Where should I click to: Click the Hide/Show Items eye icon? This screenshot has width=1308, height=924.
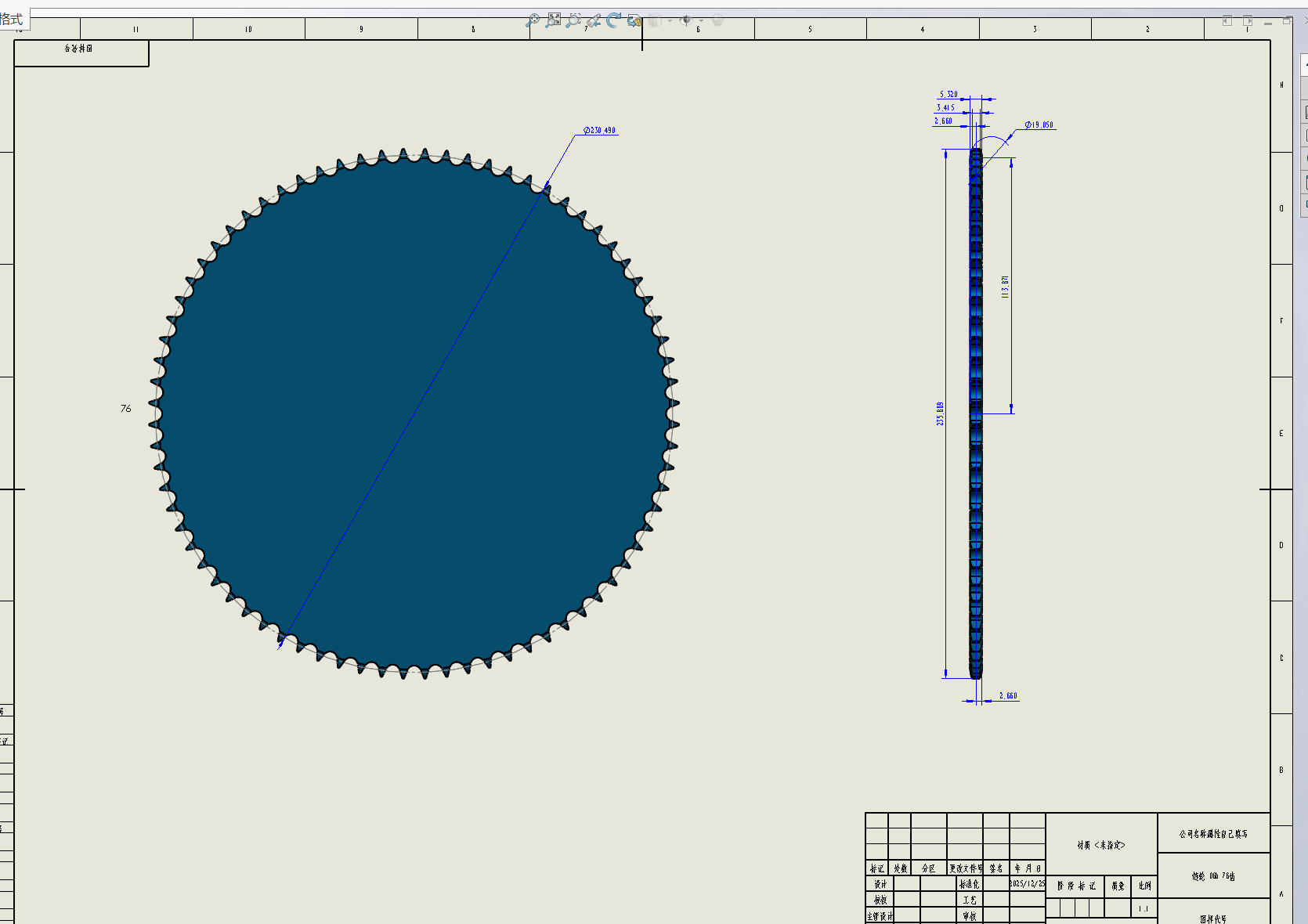(x=686, y=20)
